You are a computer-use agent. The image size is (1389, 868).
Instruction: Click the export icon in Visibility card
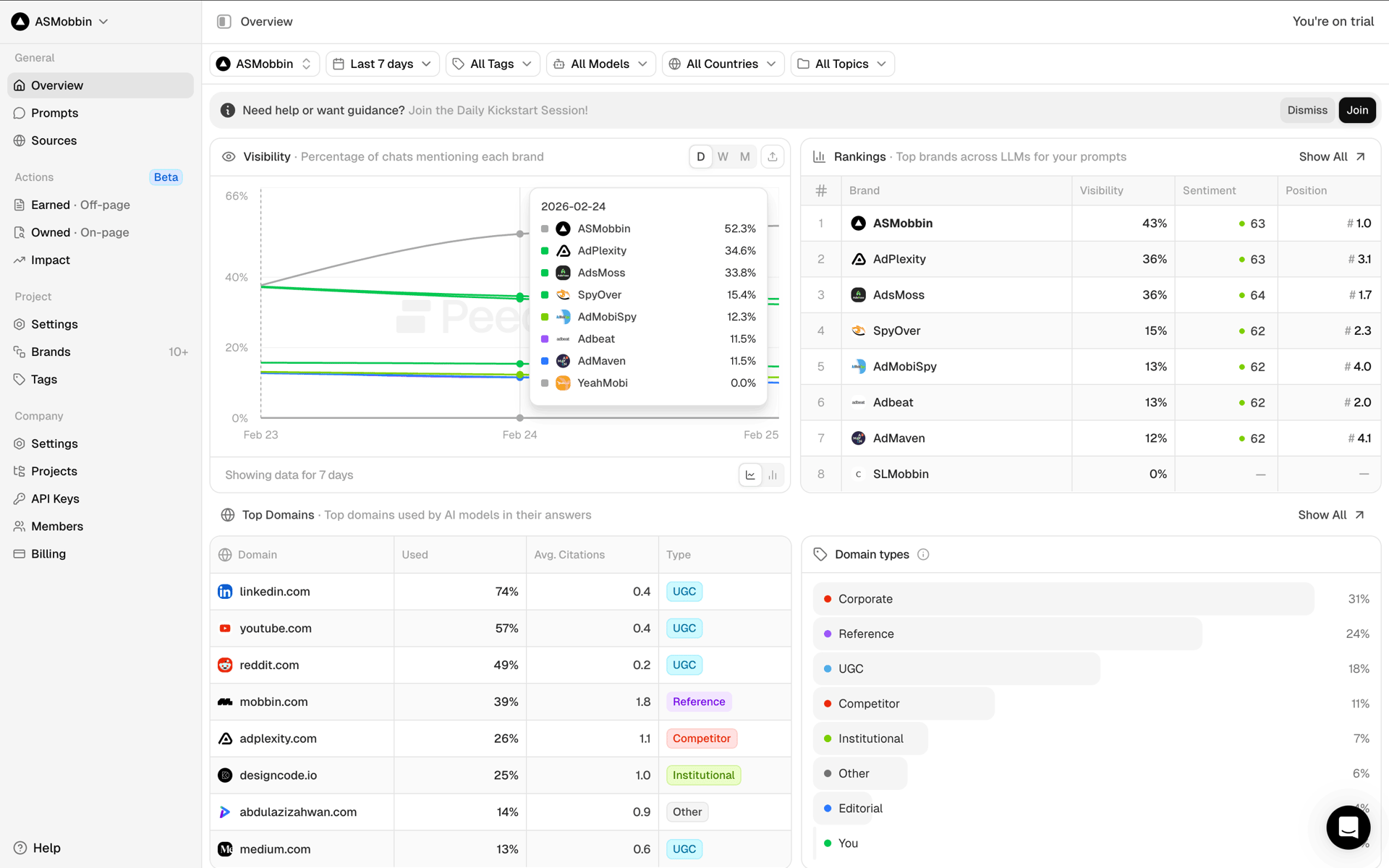point(773,157)
